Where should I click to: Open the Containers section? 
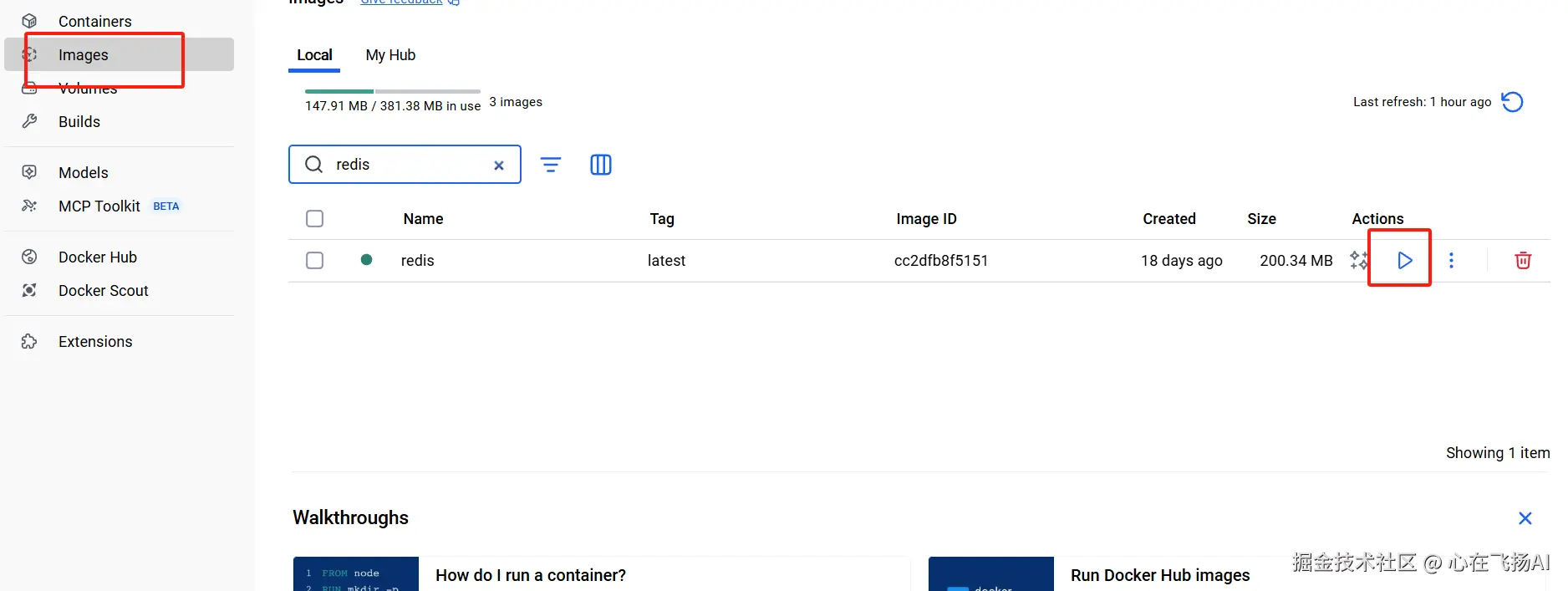(119, 21)
